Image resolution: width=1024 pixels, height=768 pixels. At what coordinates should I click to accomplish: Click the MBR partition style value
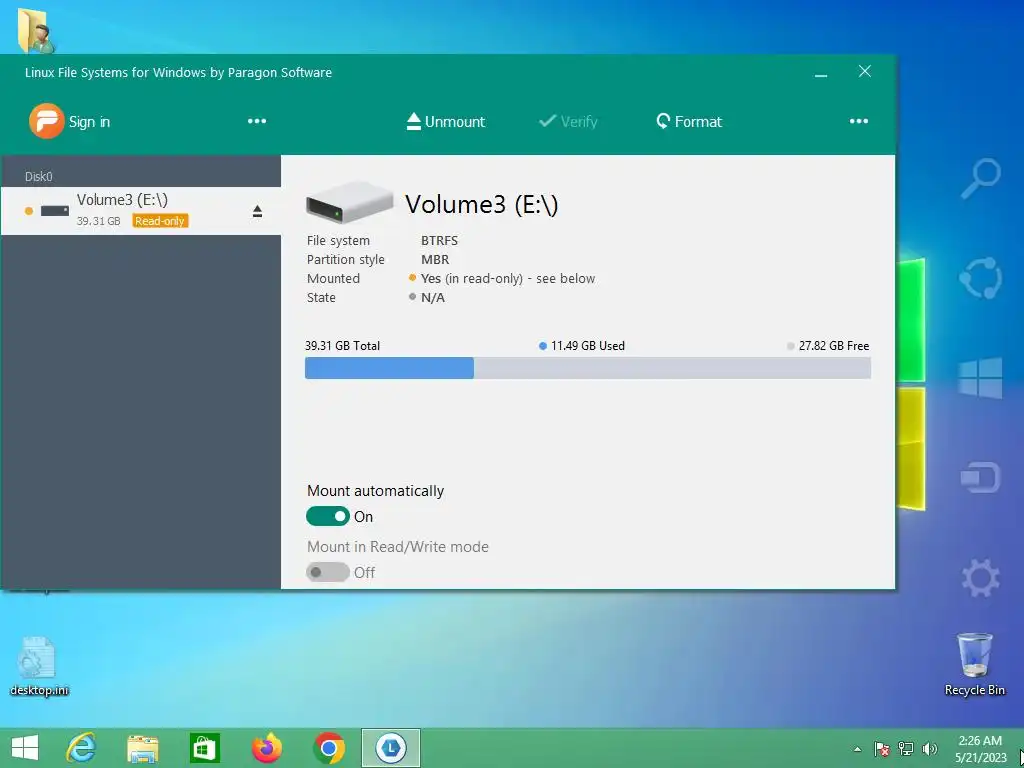(x=435, y=260)
